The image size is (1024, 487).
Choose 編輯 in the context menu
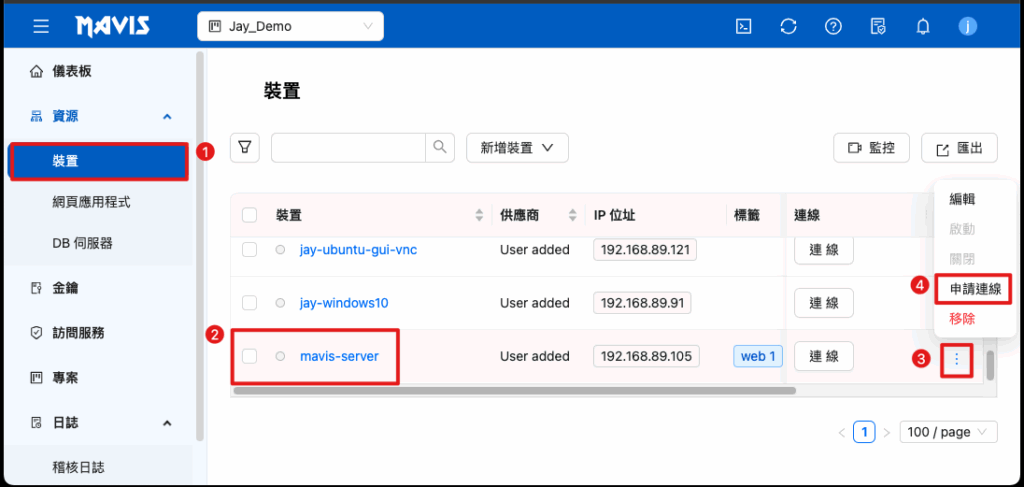point(962,199)
